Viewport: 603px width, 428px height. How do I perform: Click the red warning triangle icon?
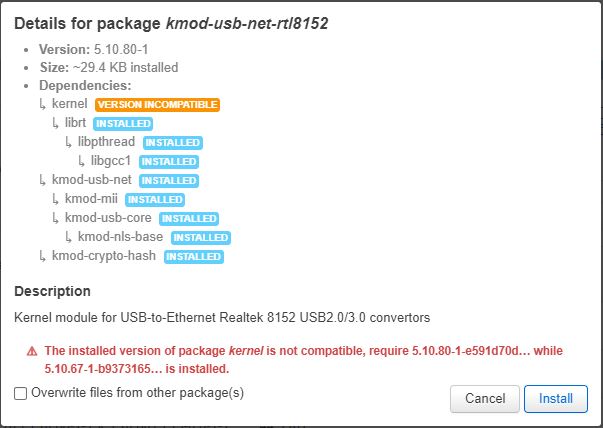(x=31, y=351)
